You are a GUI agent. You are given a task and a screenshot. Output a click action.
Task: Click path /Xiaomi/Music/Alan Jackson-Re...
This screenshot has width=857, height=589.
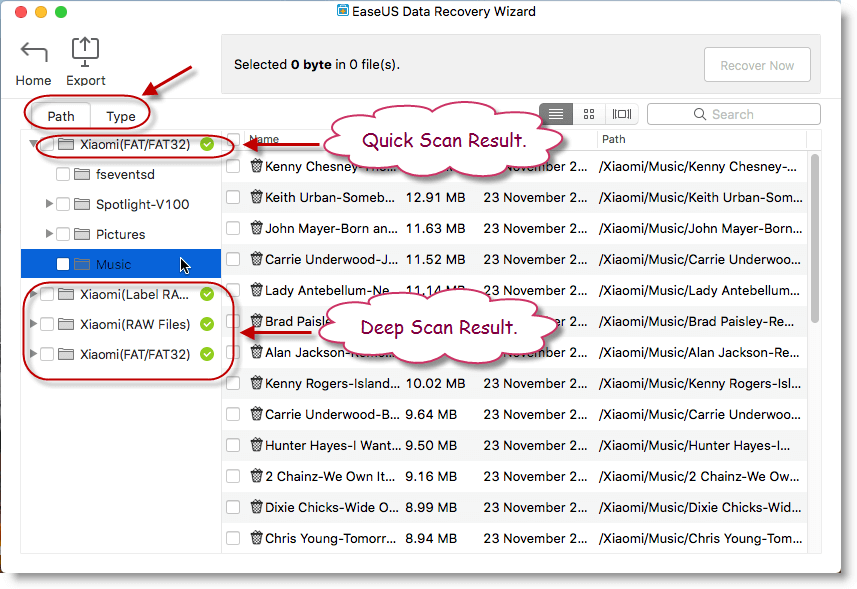[698, 352]
